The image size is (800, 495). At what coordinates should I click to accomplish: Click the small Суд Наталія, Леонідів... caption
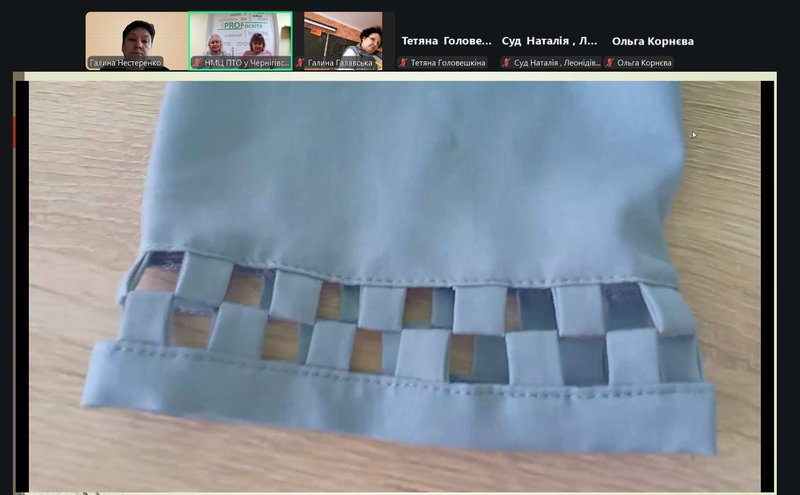pos(555,63)
